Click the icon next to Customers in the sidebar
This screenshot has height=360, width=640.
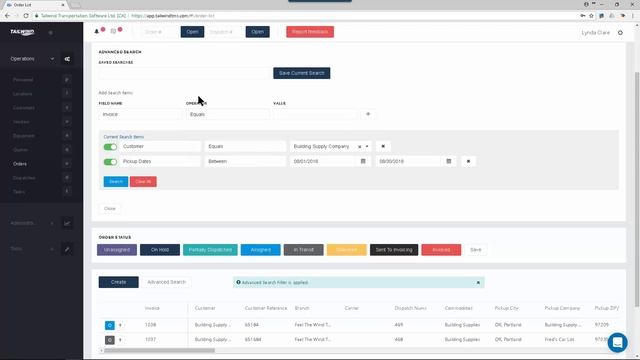tap(67, 108)
